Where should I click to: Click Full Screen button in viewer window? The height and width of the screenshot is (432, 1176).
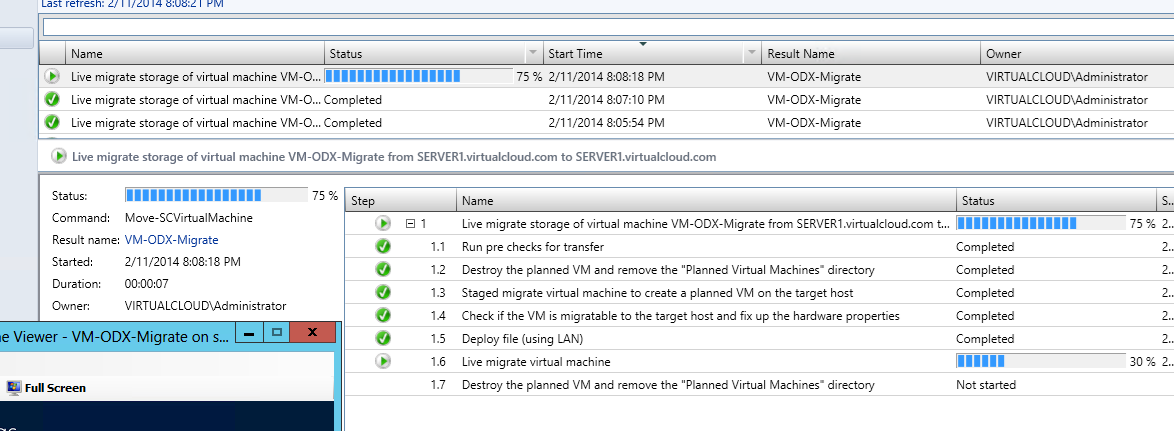tap(46, 388)
